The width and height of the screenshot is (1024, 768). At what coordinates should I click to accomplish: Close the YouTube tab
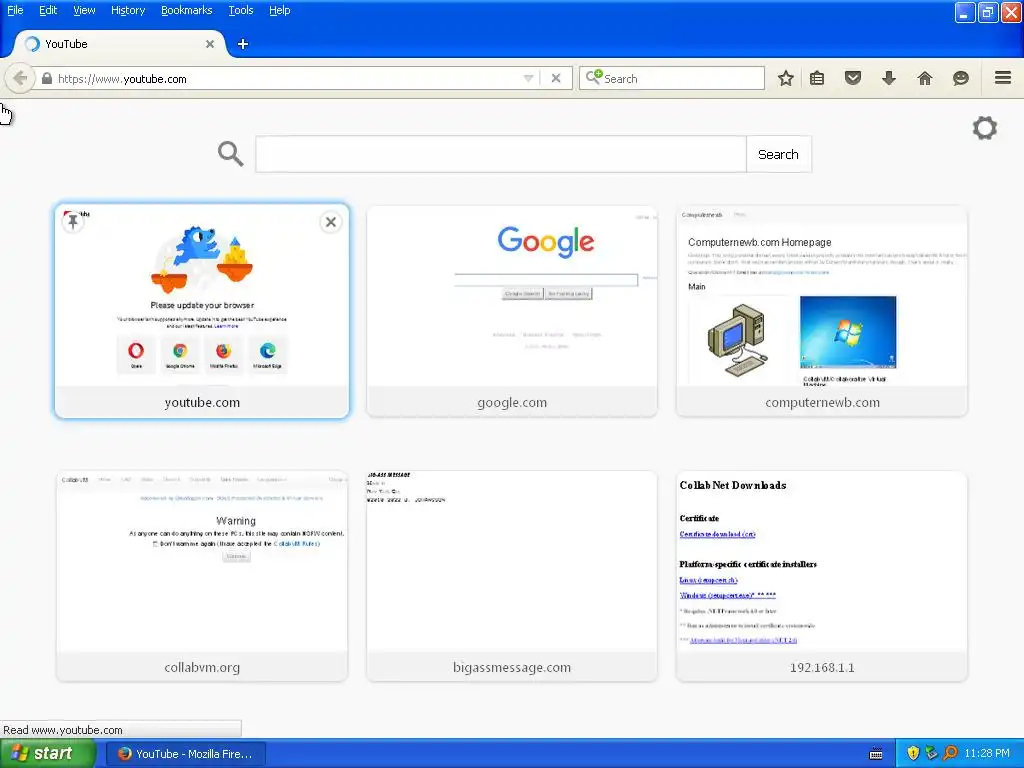(x=210, y=44)
